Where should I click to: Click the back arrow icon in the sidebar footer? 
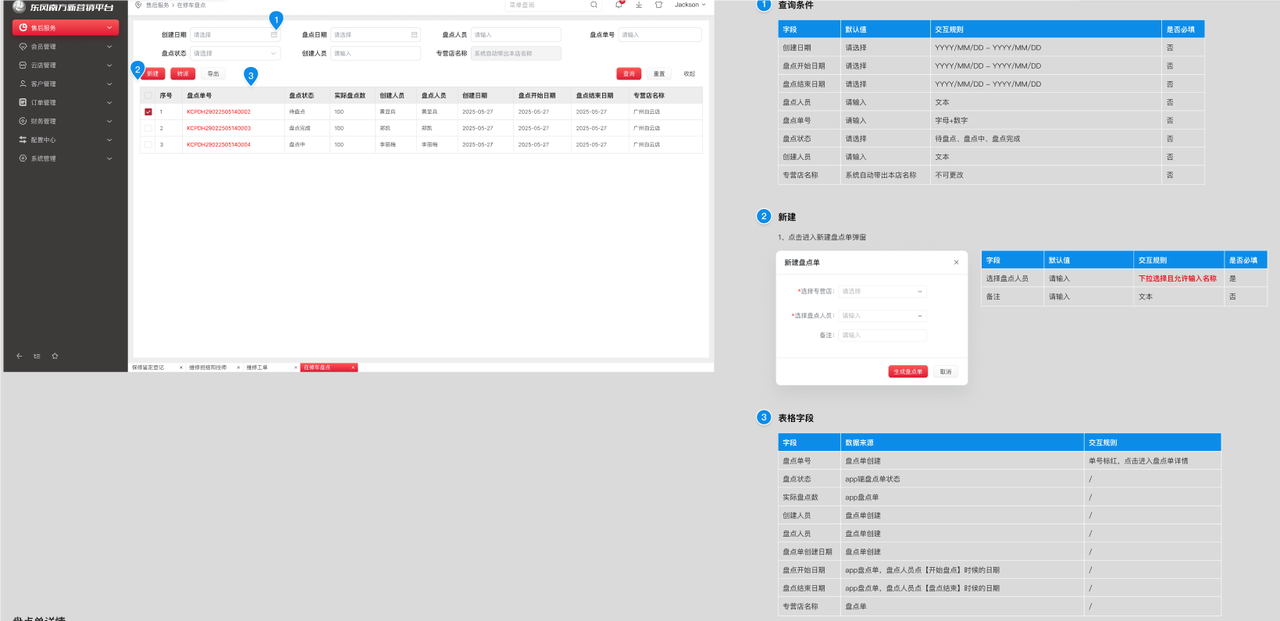point(19,356)
